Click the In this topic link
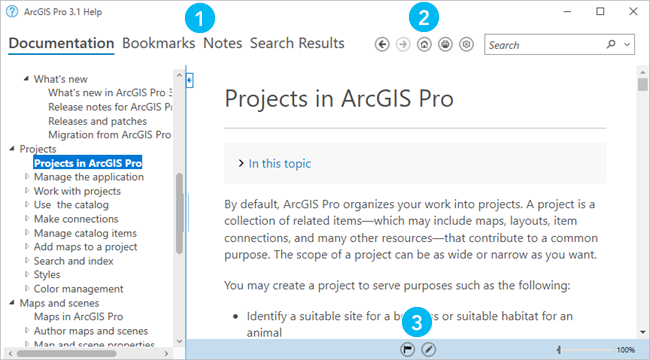This screenshot has width=650, height=360. click(x=280, y=163)
